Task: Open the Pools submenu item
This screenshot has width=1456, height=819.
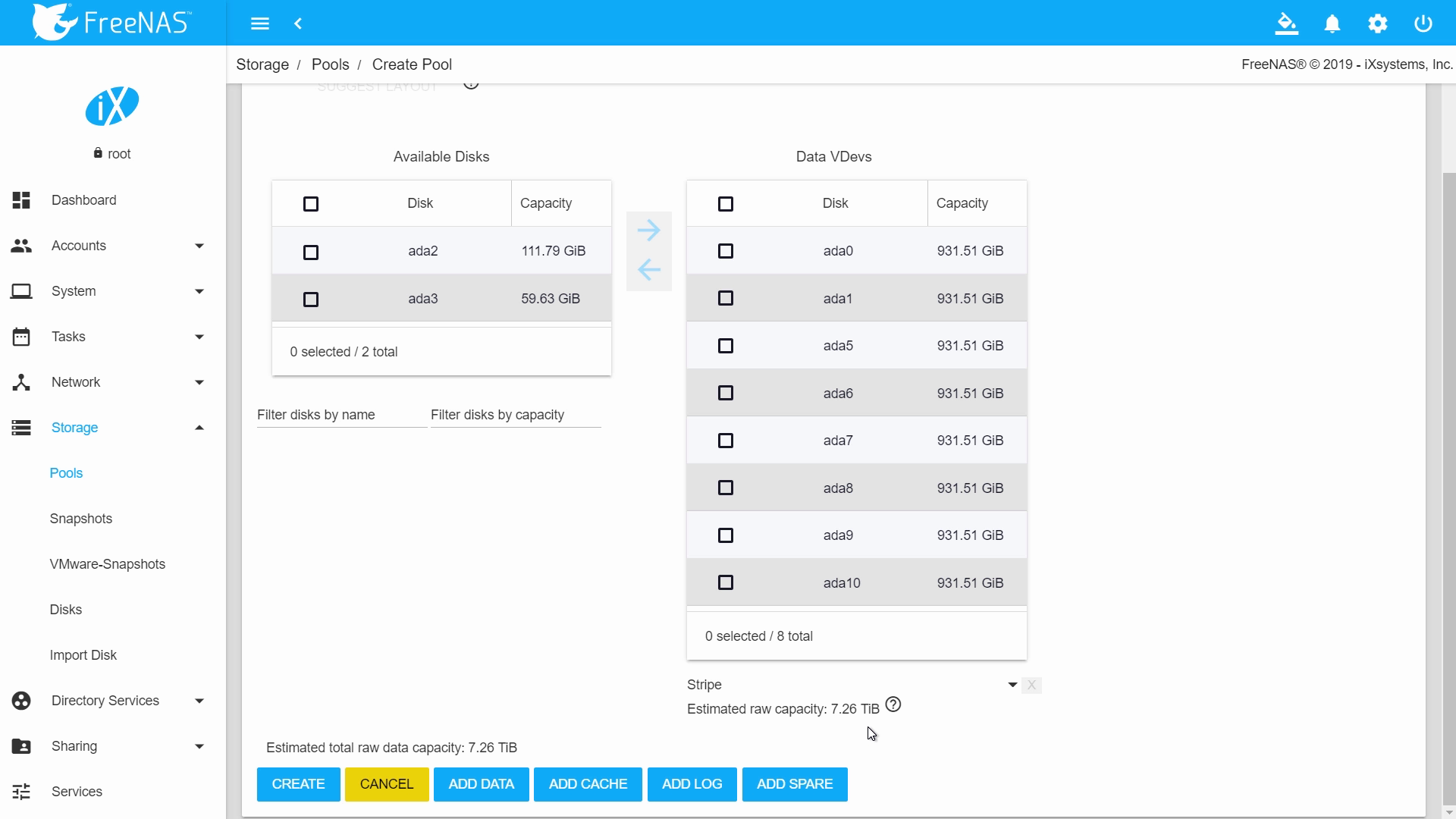Action: click(66, 473)
